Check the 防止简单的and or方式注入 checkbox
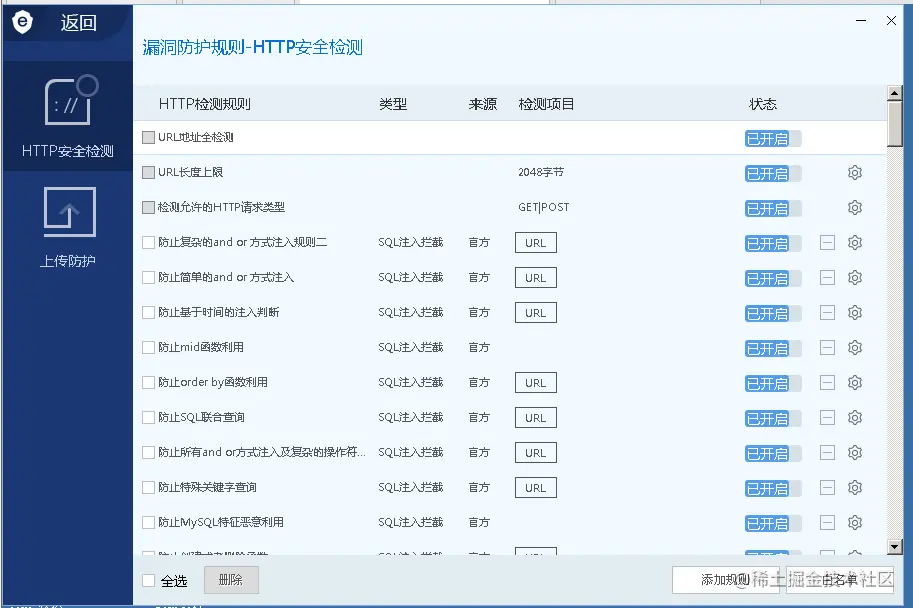913x608 pixels. [x=148, y=277]
